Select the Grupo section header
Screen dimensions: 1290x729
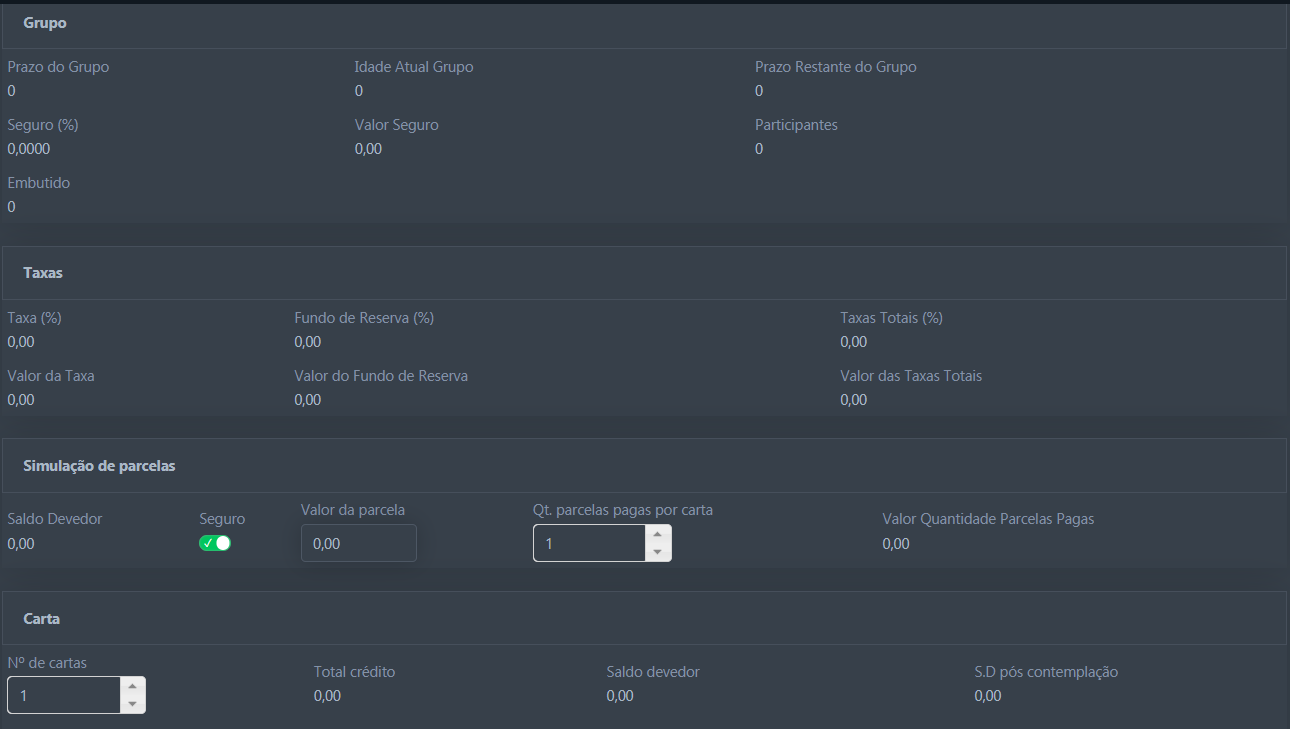click(45, 22)
